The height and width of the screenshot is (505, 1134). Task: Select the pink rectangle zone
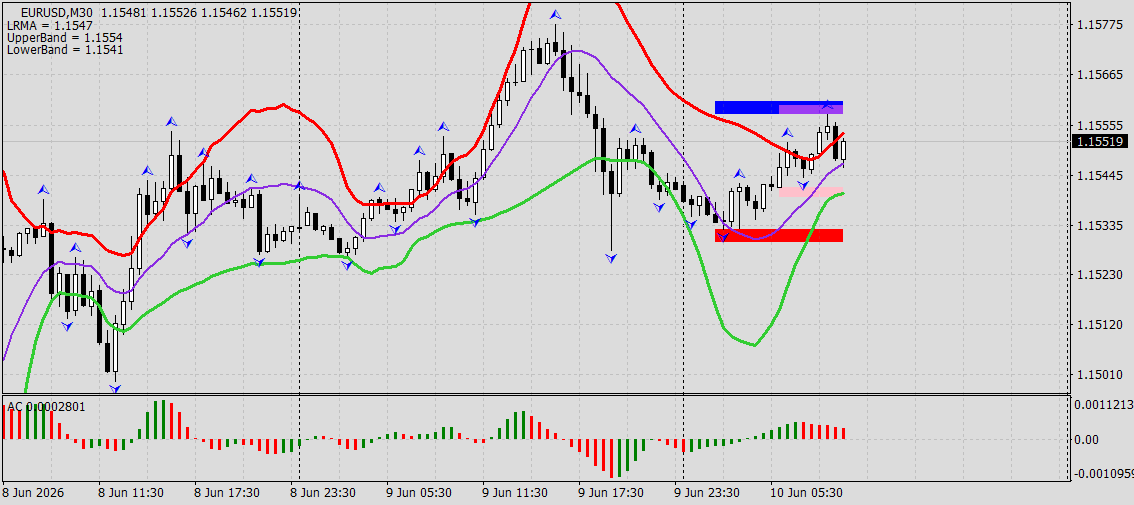(x=810, y=192)
